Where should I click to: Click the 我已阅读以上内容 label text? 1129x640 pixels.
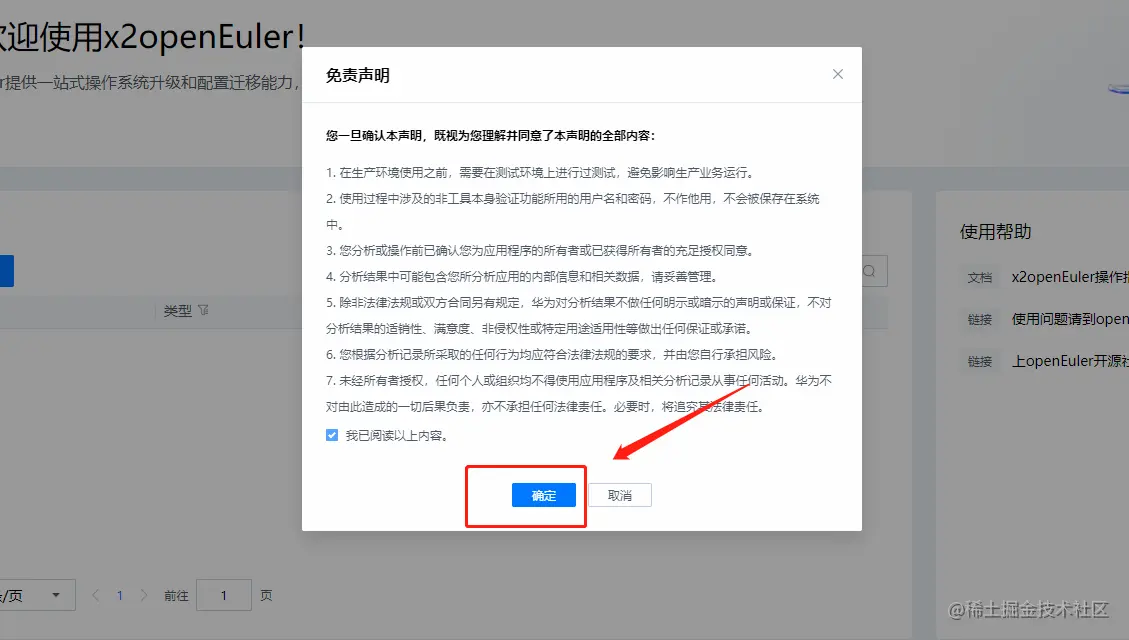tap(397, 436)
